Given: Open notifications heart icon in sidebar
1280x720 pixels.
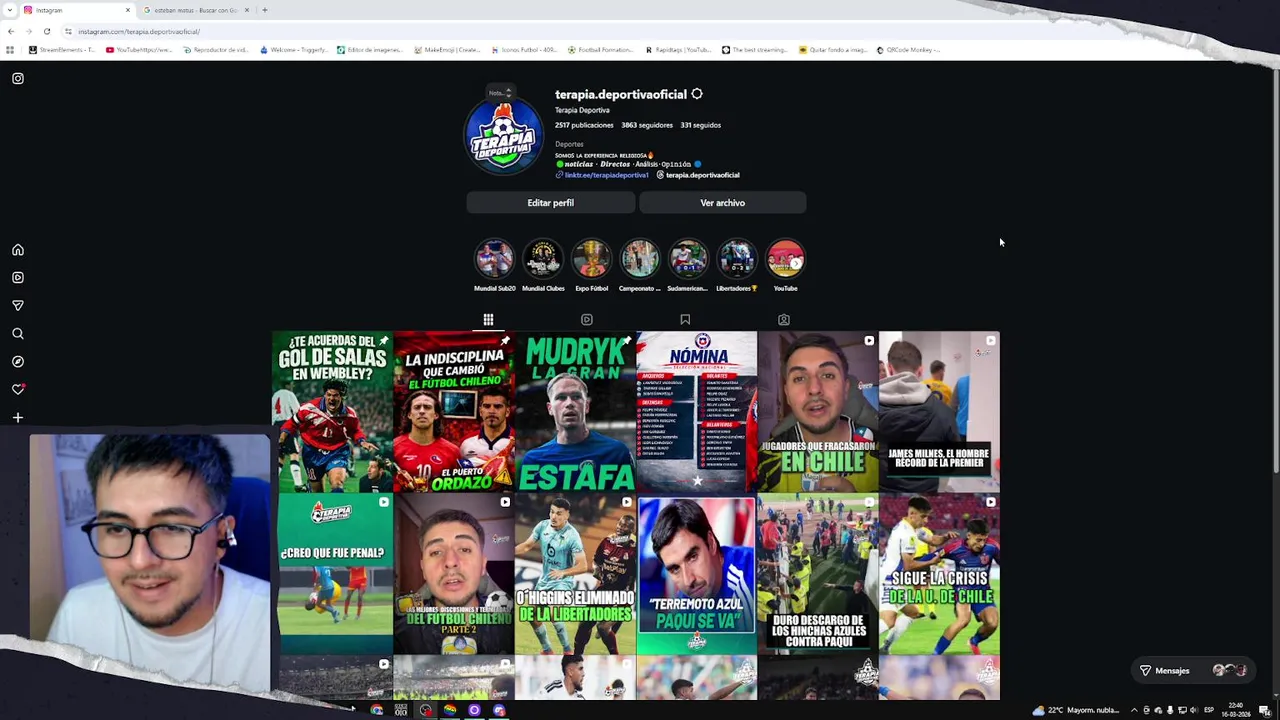Looking at the screenshot, I should click(x=17, y=389).
